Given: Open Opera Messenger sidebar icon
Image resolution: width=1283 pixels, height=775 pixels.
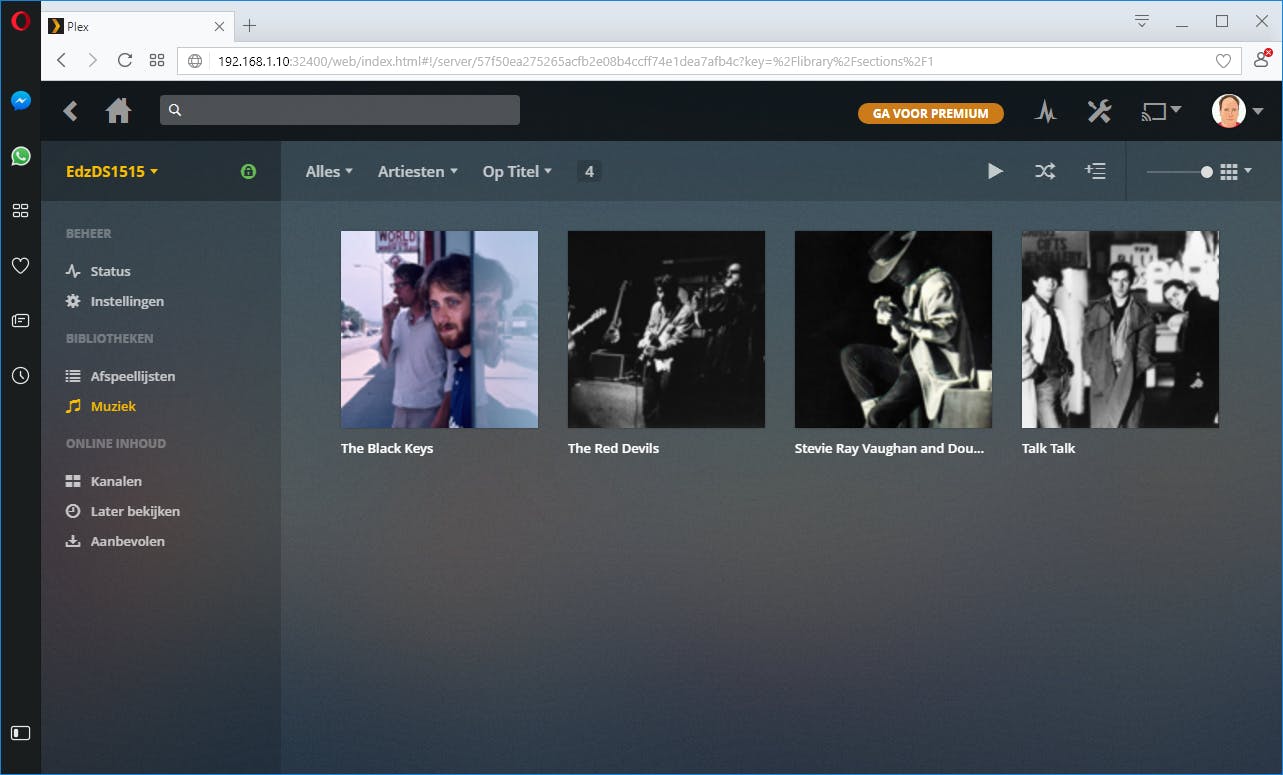Looking at the screenshot, I should (20, 101).
